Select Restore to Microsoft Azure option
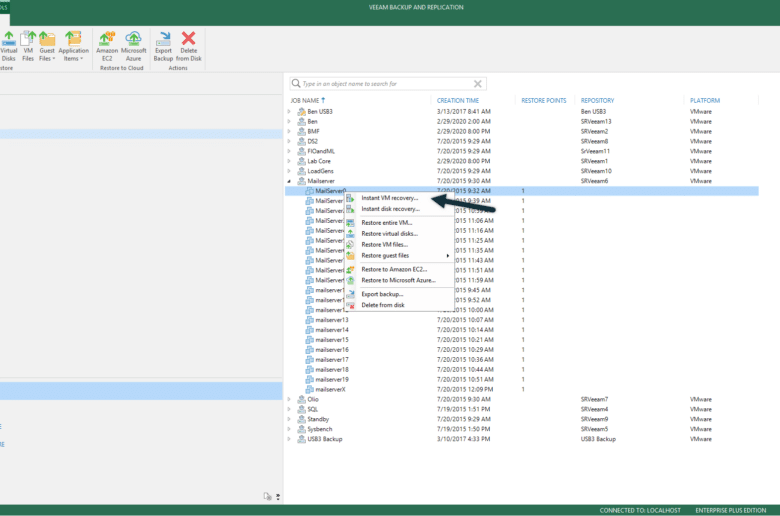The height and width of the screenshot is (516, 780). click(398, 281)
